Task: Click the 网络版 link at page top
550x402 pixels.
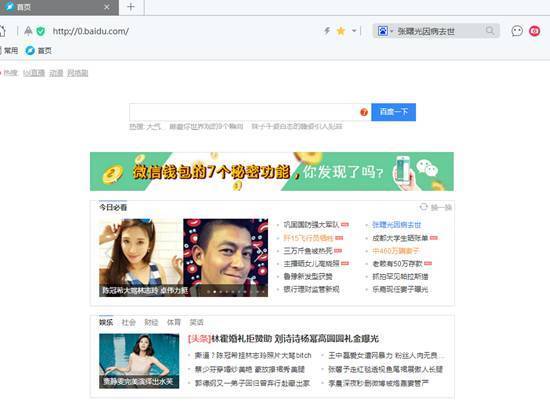Action: coord(78,73)
